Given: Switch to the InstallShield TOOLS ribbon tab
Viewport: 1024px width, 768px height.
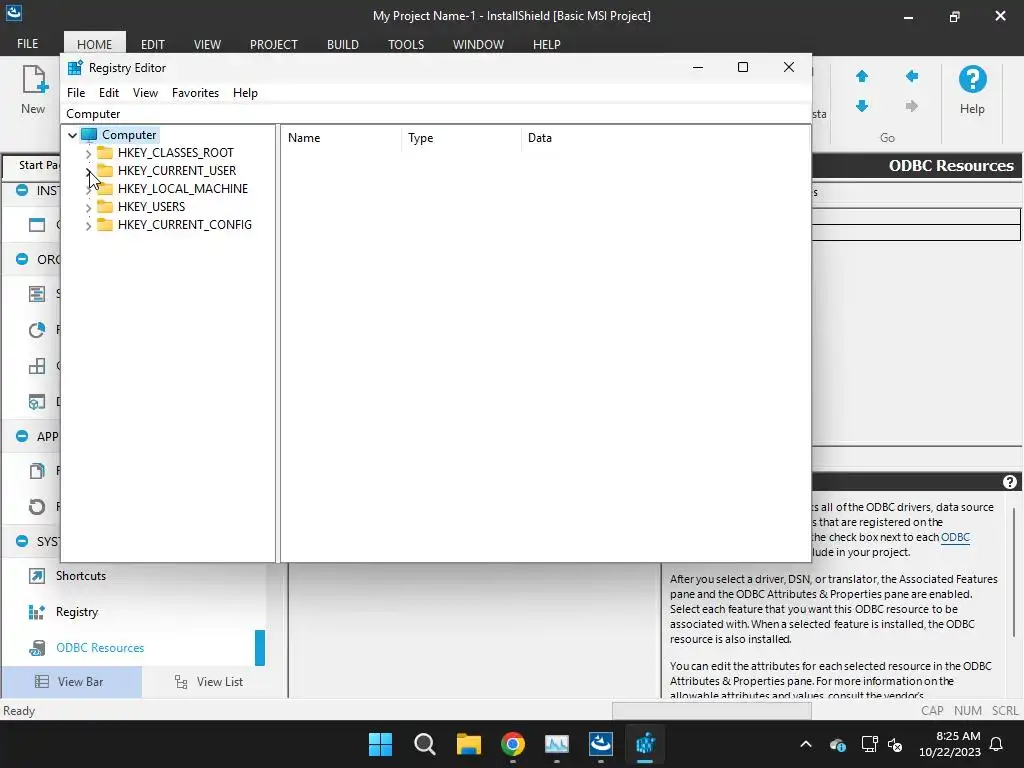Looking at the screenshot, I should pyautogui.click(x=406, y=44).
